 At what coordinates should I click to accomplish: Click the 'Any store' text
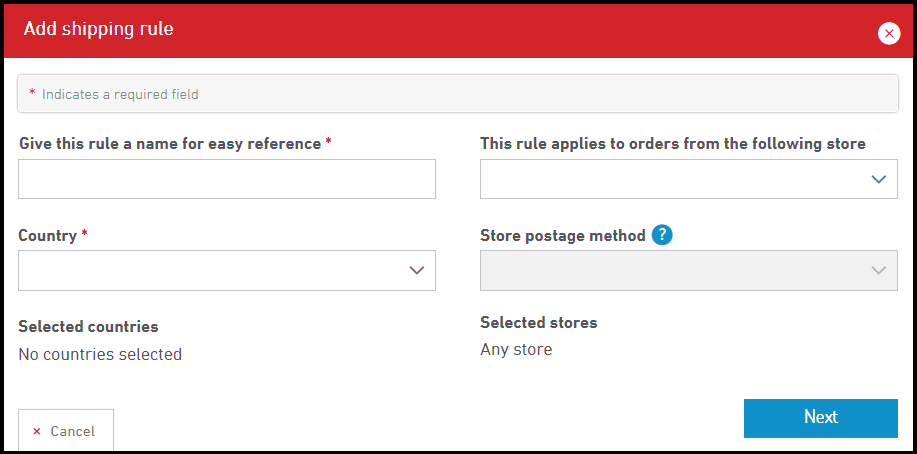point(516,349)
